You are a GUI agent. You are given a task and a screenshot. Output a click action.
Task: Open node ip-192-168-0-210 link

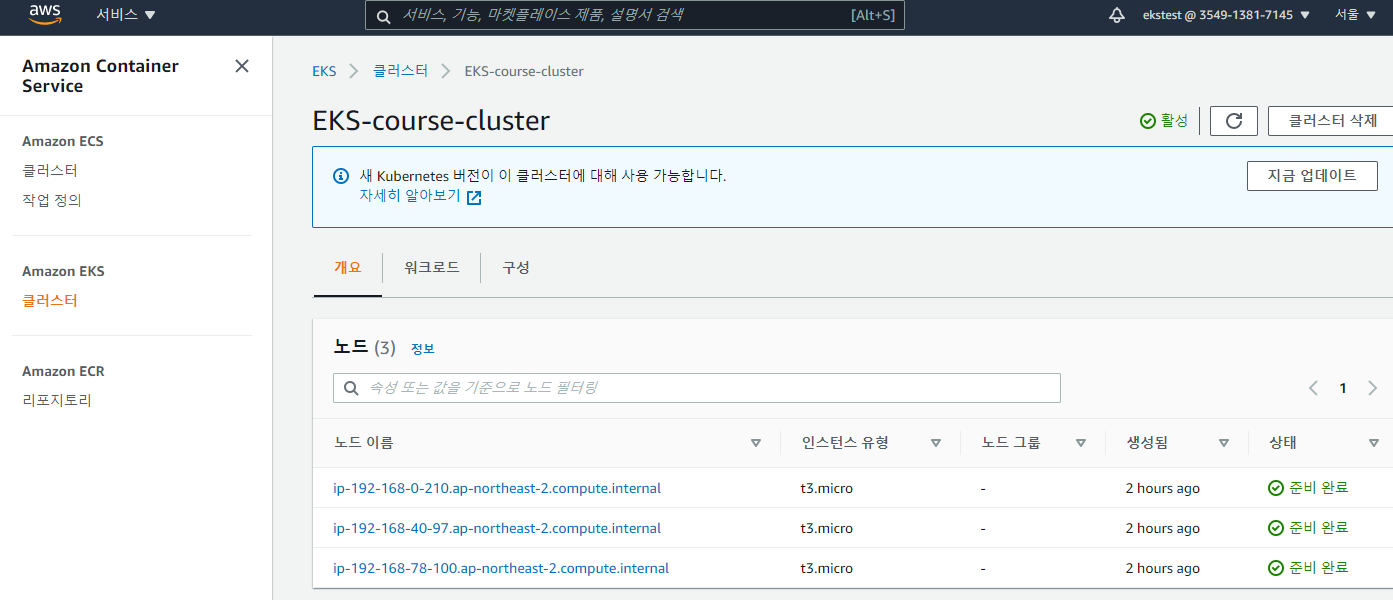tap(497, 488)
